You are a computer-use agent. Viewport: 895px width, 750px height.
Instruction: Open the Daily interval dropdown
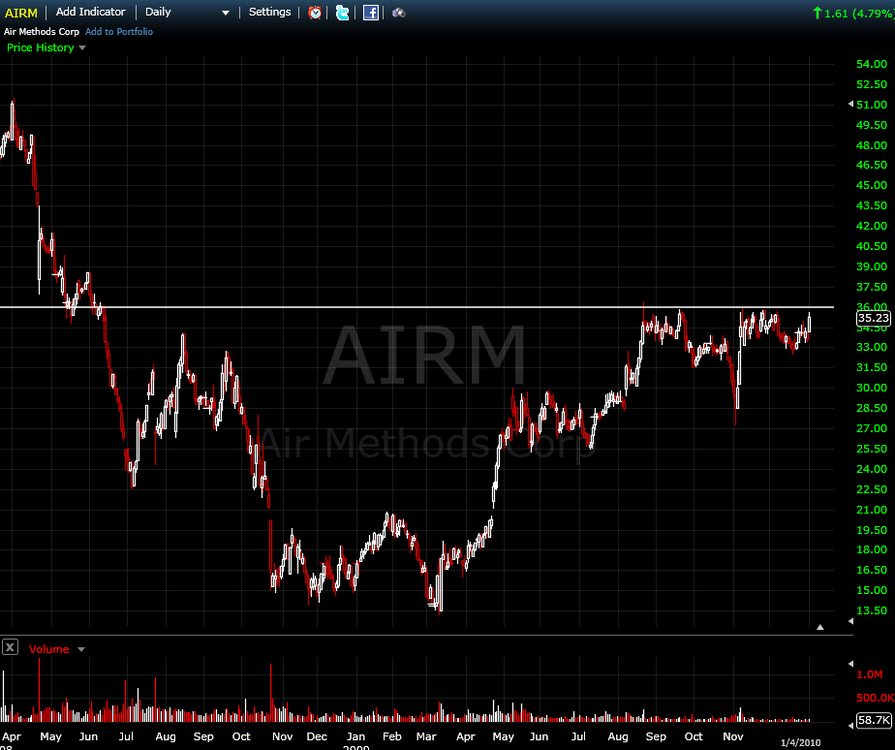coord(187,12)
